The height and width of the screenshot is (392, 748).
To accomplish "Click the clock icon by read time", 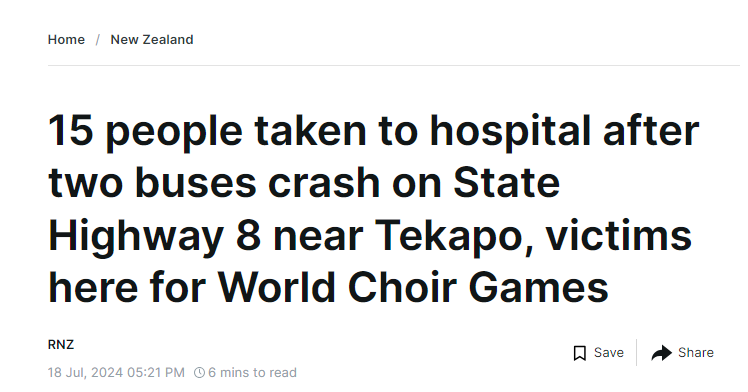I will pos(199,372).
